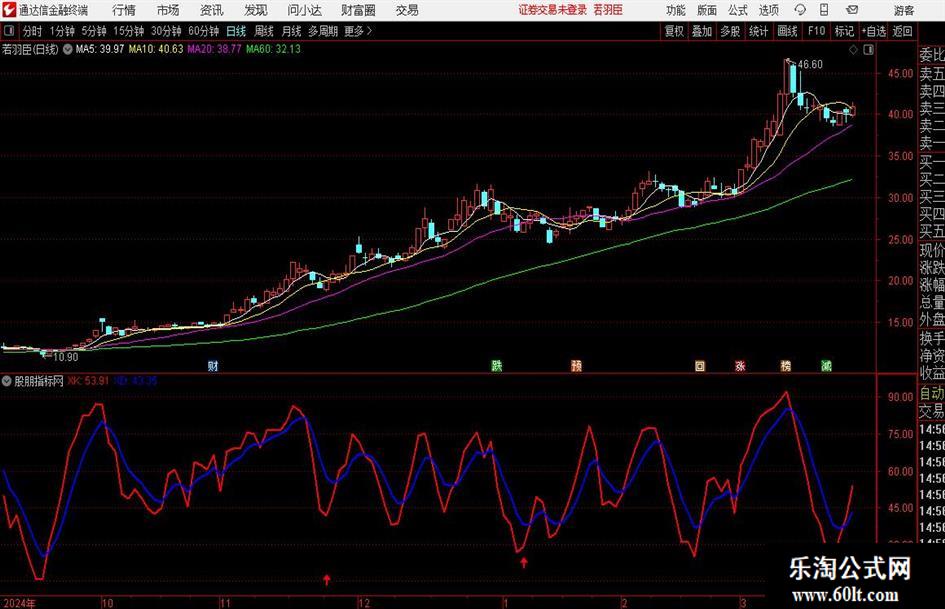
Task: Add stock with +自选 button
Action: point(874,31)
